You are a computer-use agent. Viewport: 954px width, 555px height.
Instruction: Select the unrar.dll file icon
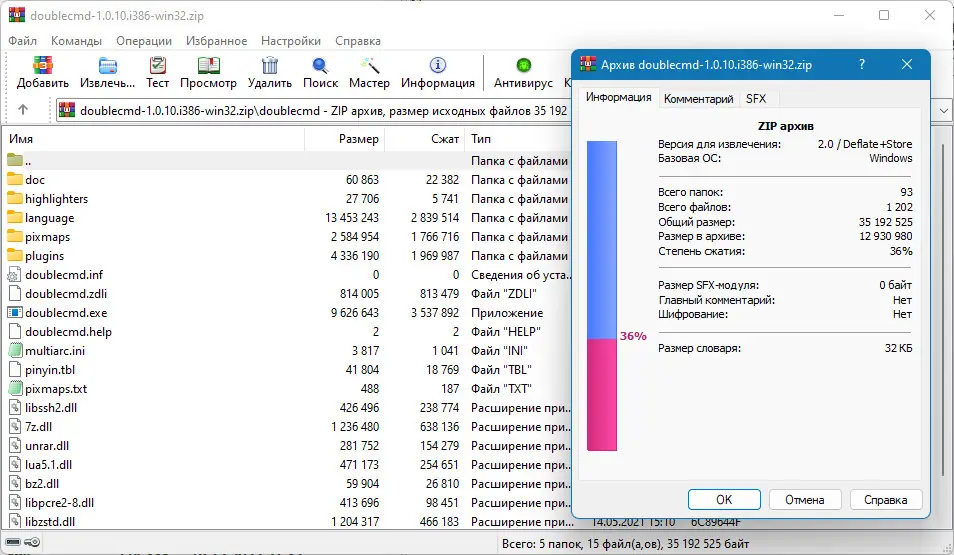[x=15, y=445]
